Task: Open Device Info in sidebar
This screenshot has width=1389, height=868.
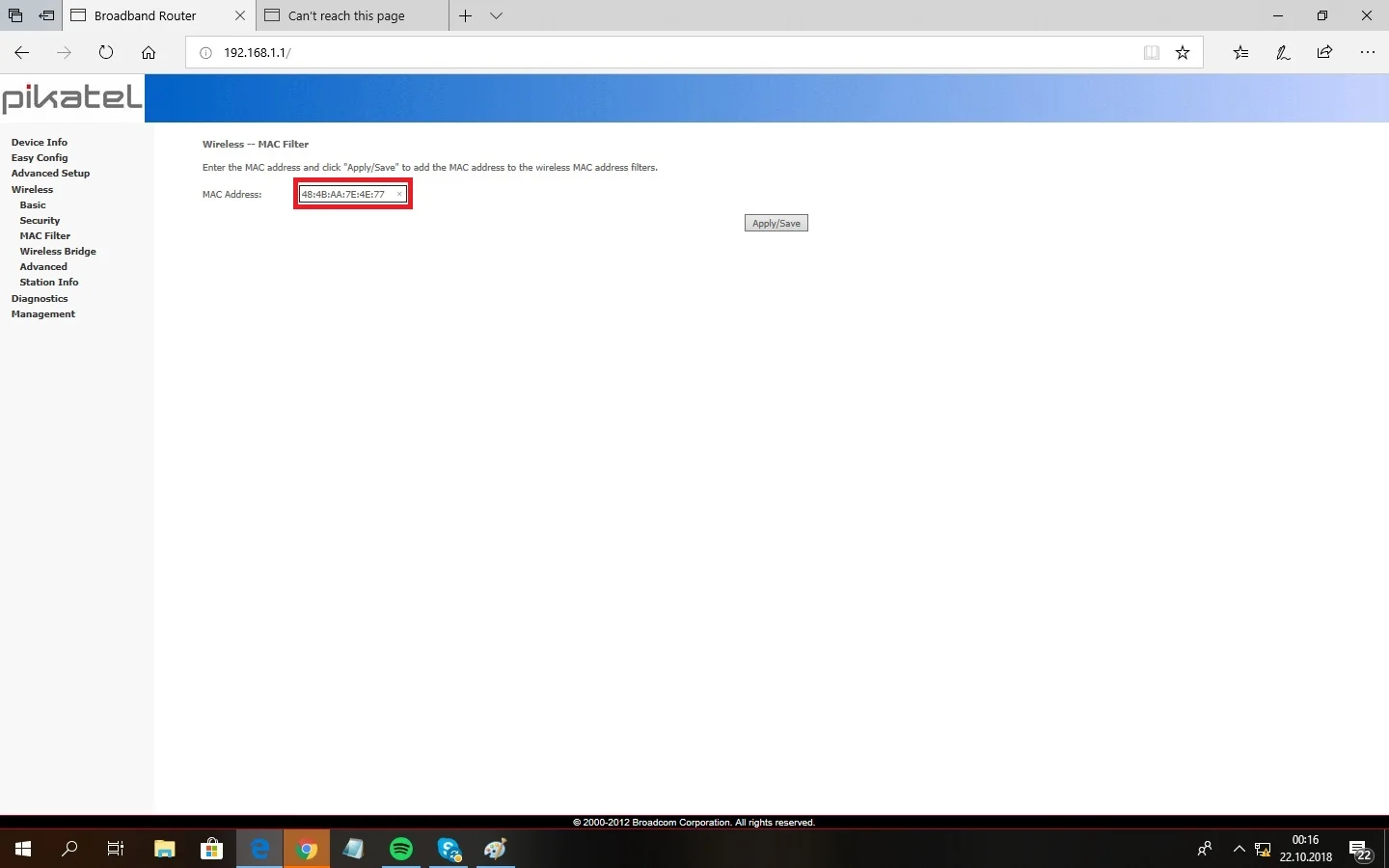Action: (40, 142)
